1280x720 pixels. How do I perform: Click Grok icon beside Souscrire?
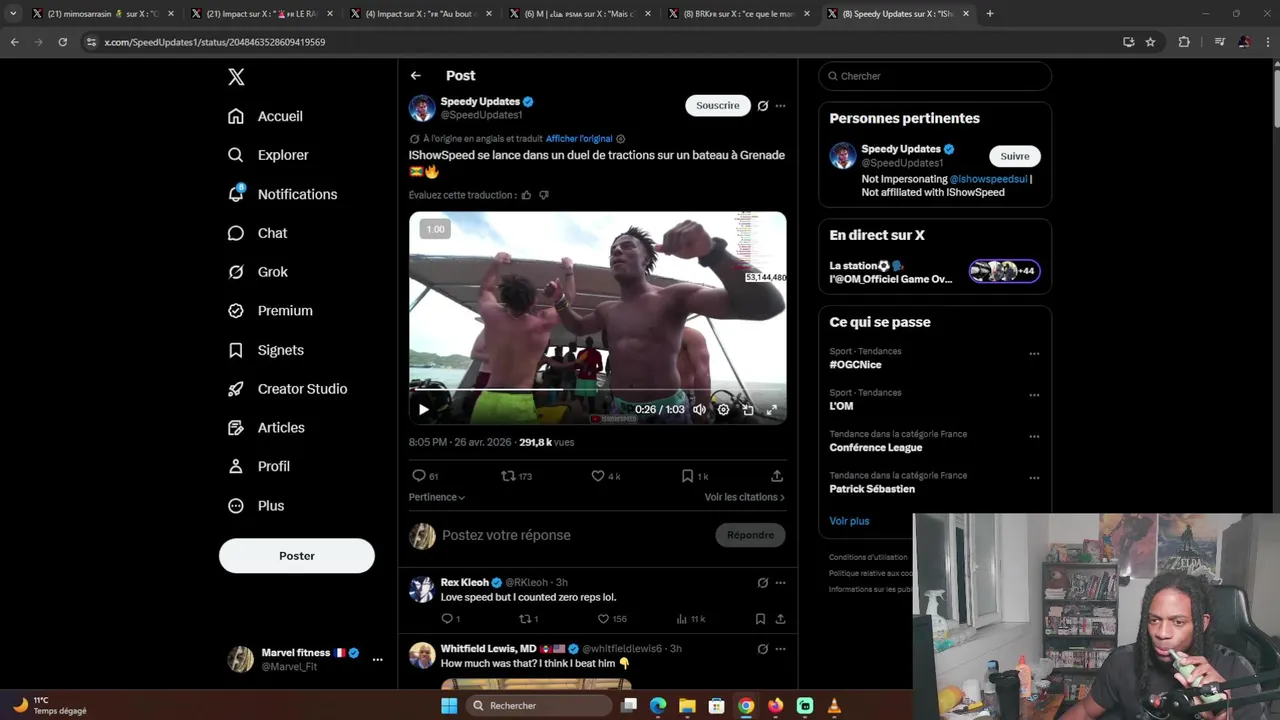pos(763,106)
